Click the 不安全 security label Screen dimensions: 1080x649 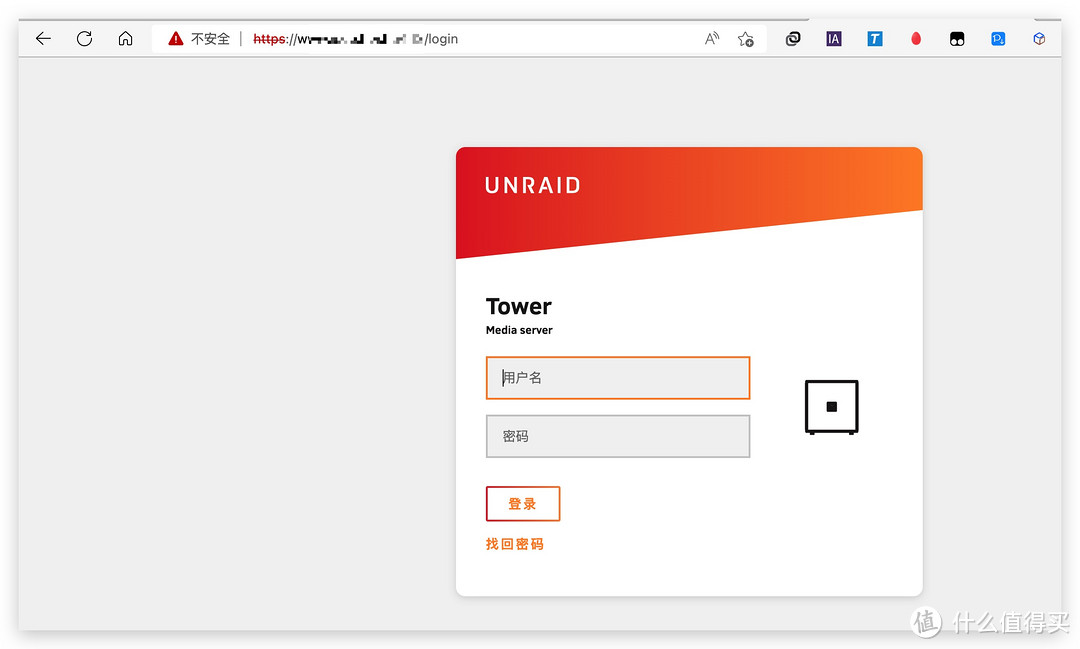210,39
